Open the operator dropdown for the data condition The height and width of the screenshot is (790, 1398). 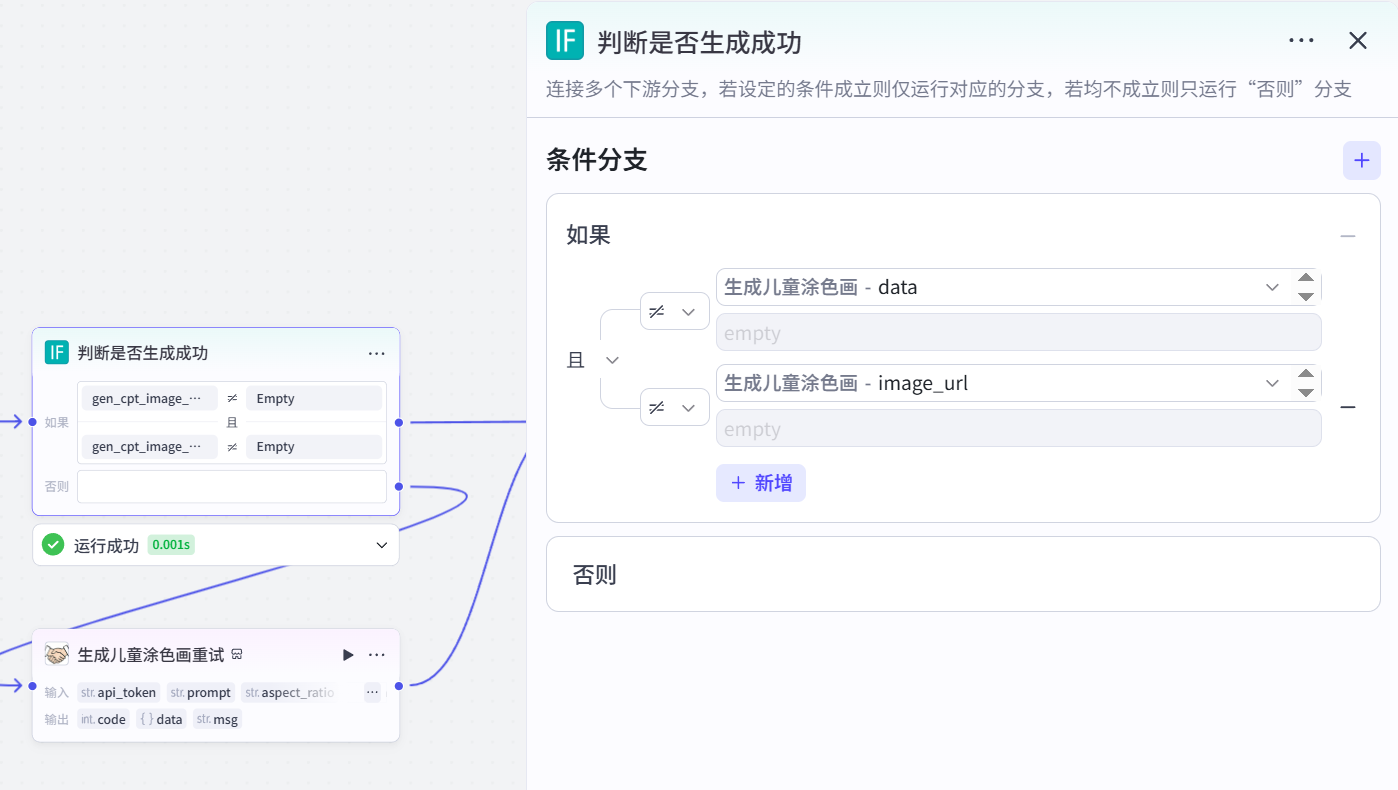tap(675, 312)
